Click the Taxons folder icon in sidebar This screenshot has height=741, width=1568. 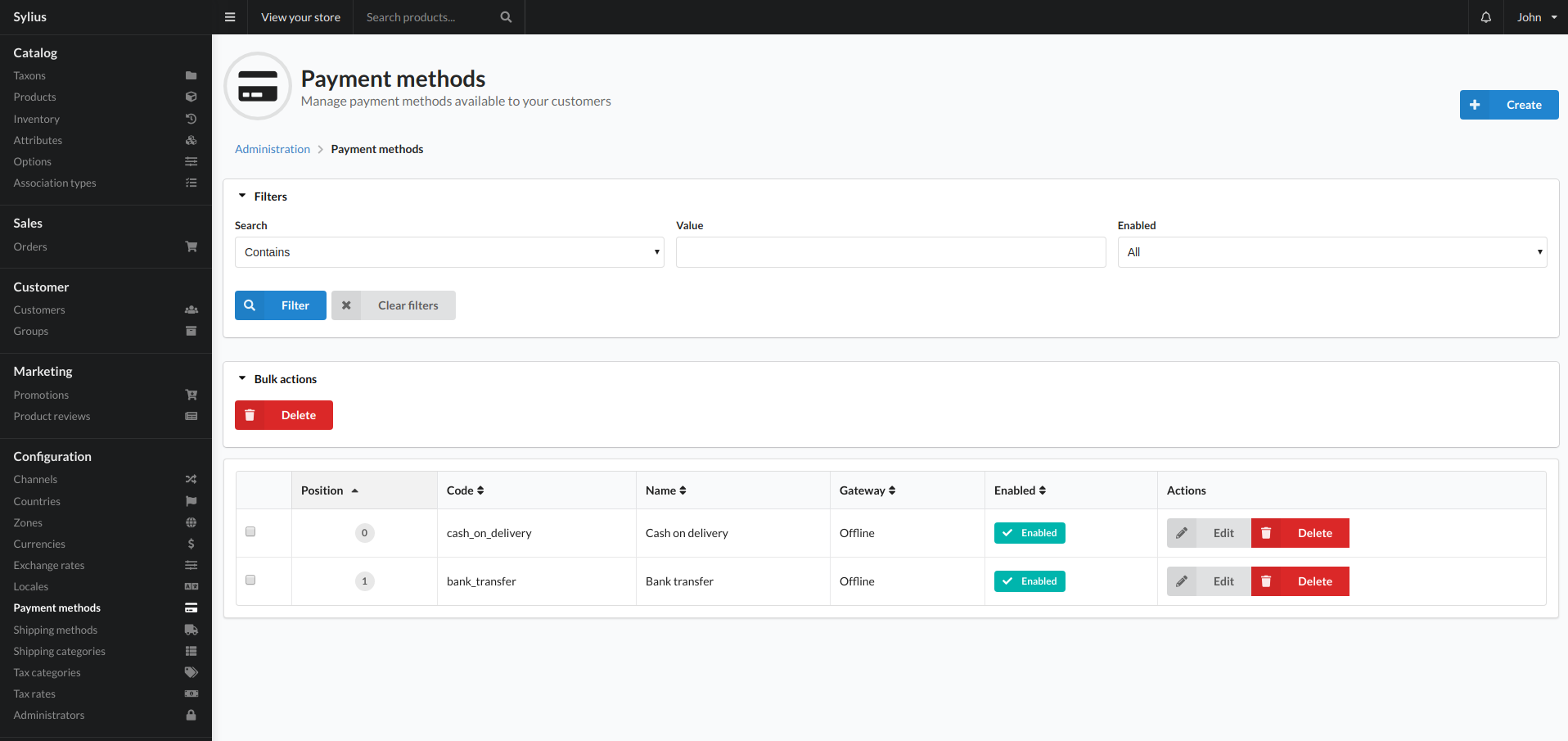tap(191, 75)
